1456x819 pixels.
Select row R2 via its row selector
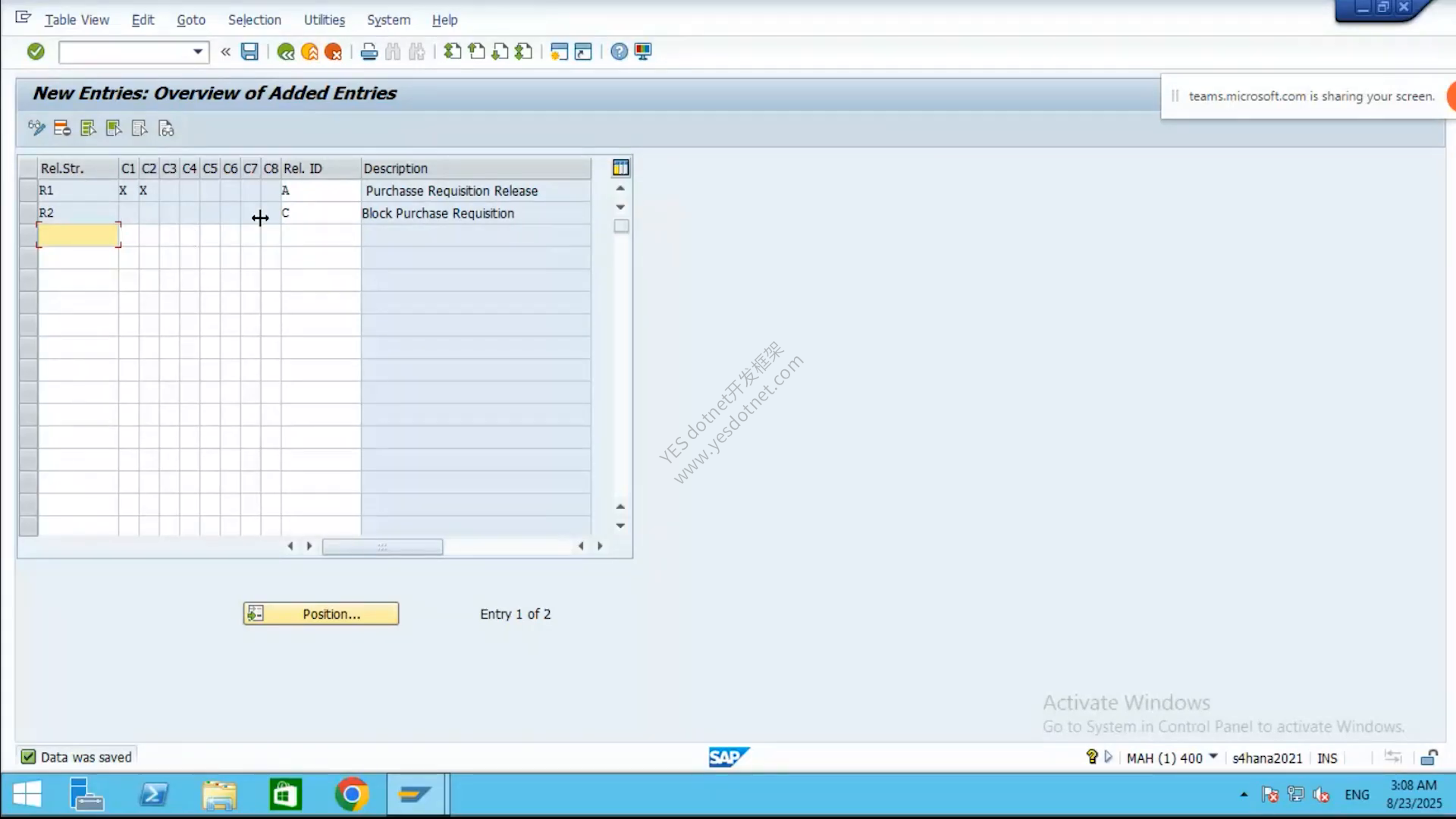(28, 213)
